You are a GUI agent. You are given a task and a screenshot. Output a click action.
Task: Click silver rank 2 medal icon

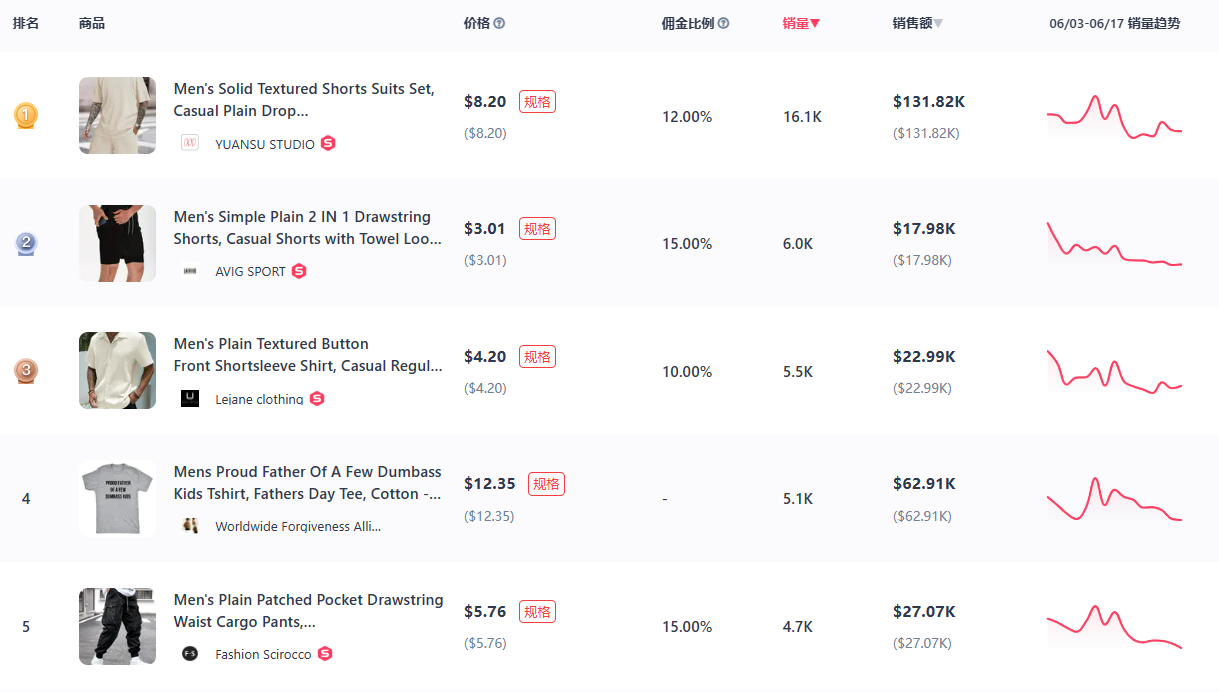(26, 243)
